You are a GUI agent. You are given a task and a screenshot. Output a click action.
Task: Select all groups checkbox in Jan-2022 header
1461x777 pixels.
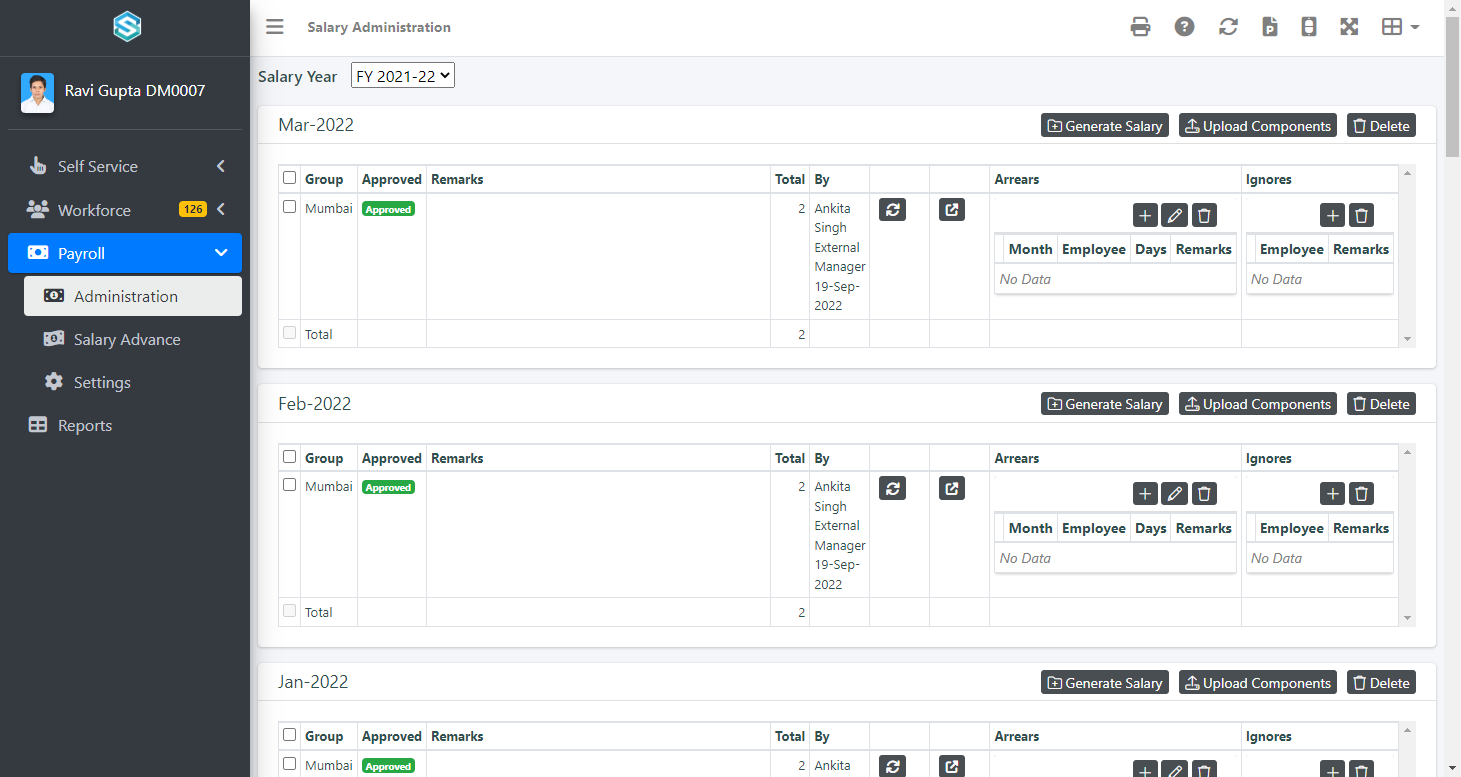290,735
